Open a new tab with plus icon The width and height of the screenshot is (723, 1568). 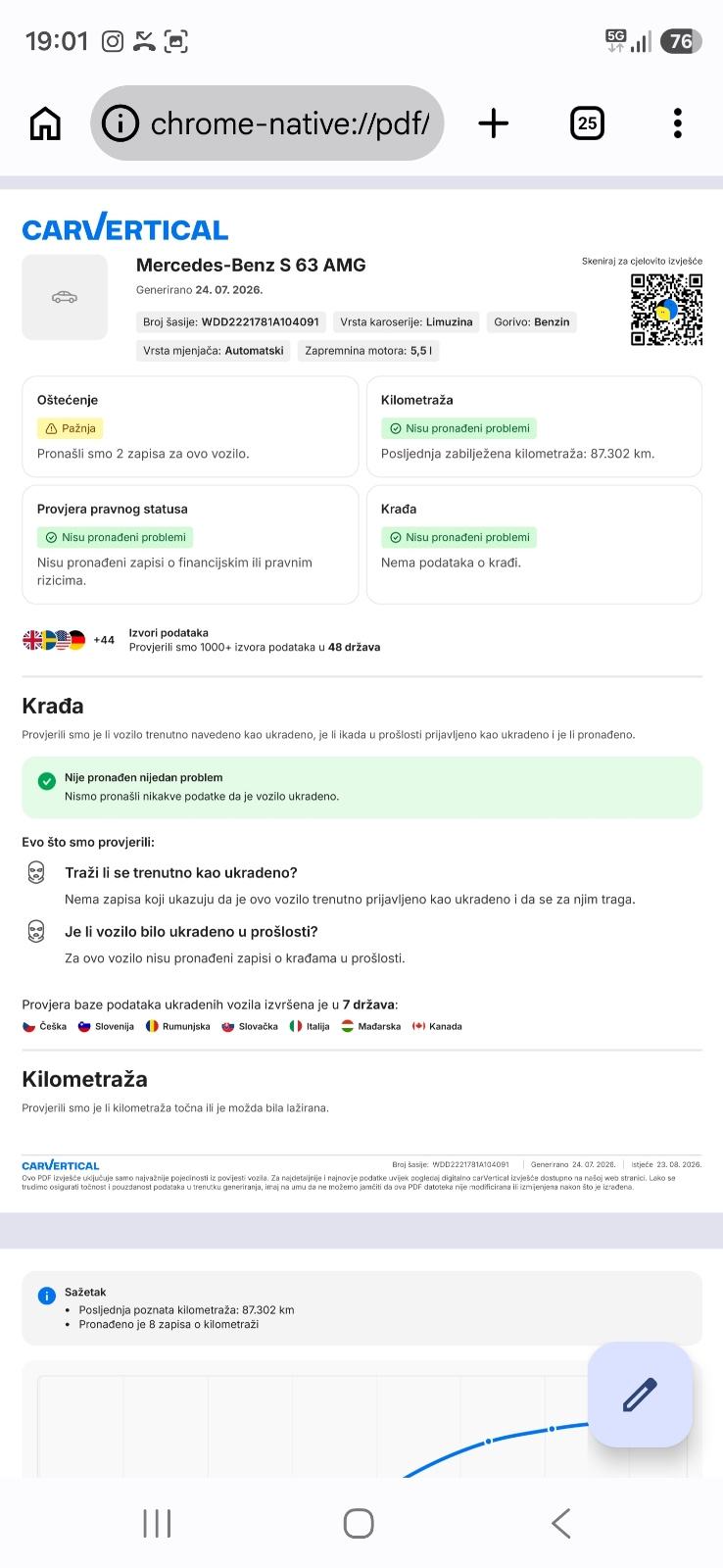point(494,123)
